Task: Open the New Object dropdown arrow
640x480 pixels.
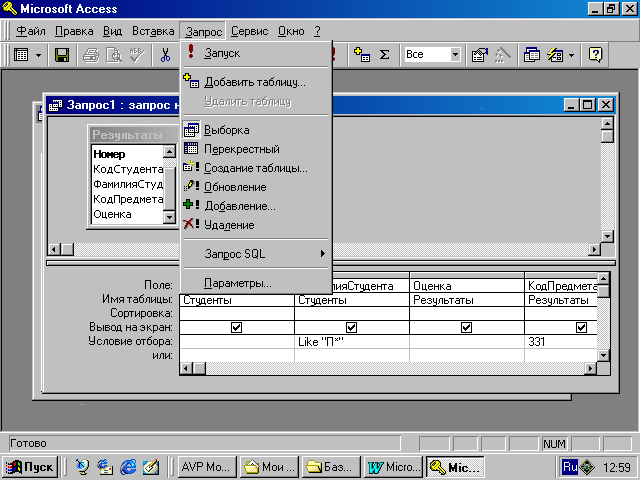Action: tap(571, 55)
